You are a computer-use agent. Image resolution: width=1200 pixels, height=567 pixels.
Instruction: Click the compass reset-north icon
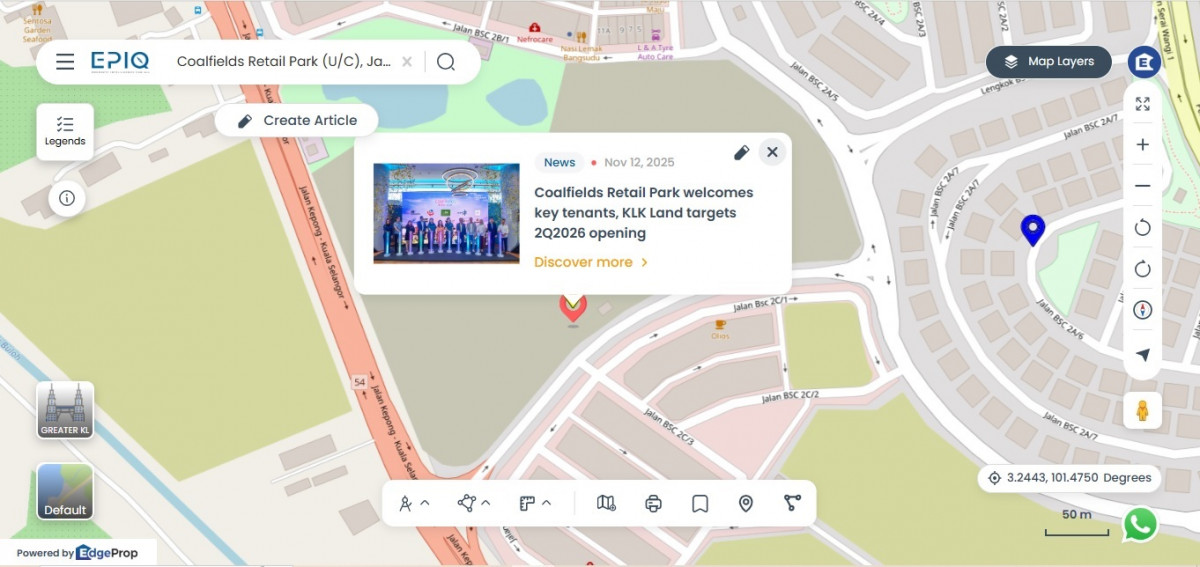coord(1142,310)
